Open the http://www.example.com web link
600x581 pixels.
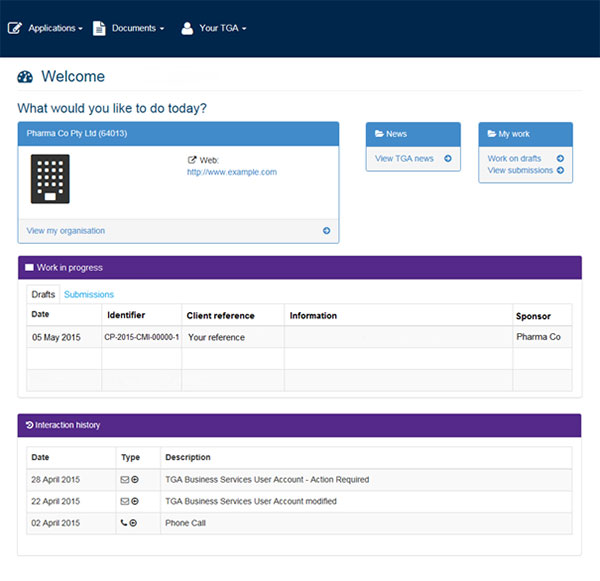pyautogui.click(x=231, y=172)
